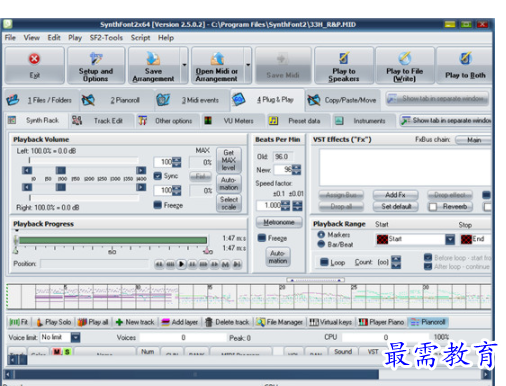
Task: Toggle the Reverb checkbox
Action: tap(433, 207)
